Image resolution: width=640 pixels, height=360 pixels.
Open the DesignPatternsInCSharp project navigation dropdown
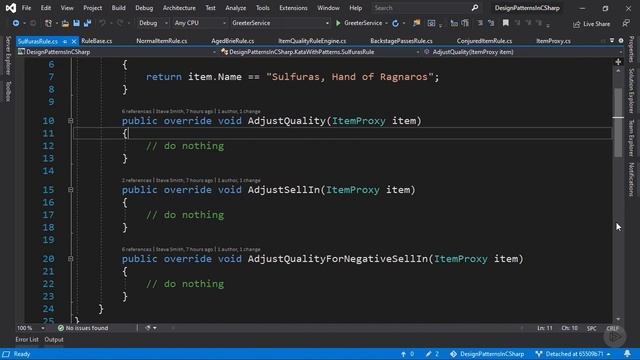pos(117,52)
